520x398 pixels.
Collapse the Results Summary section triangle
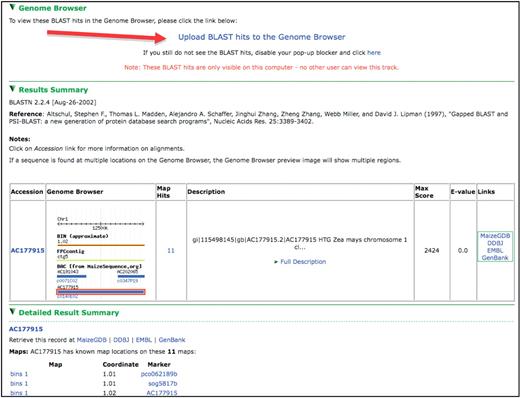click(x=12, y=89)
